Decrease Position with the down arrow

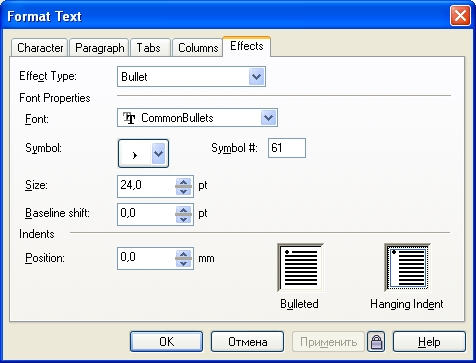point(183,263)
